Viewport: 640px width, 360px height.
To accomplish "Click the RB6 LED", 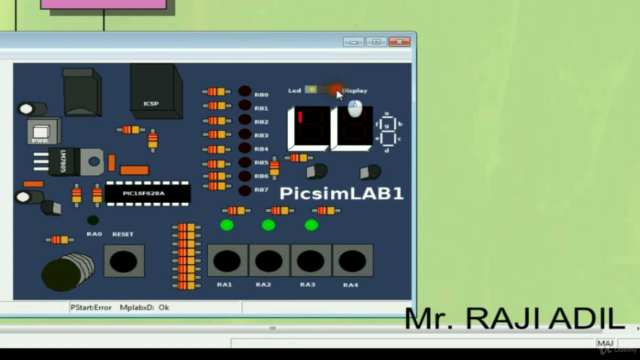I will tap(244, 176).
